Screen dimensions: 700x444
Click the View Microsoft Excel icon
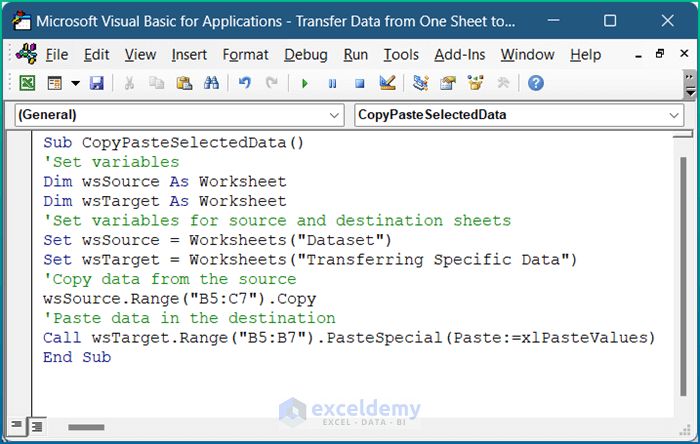click(27, 83)
